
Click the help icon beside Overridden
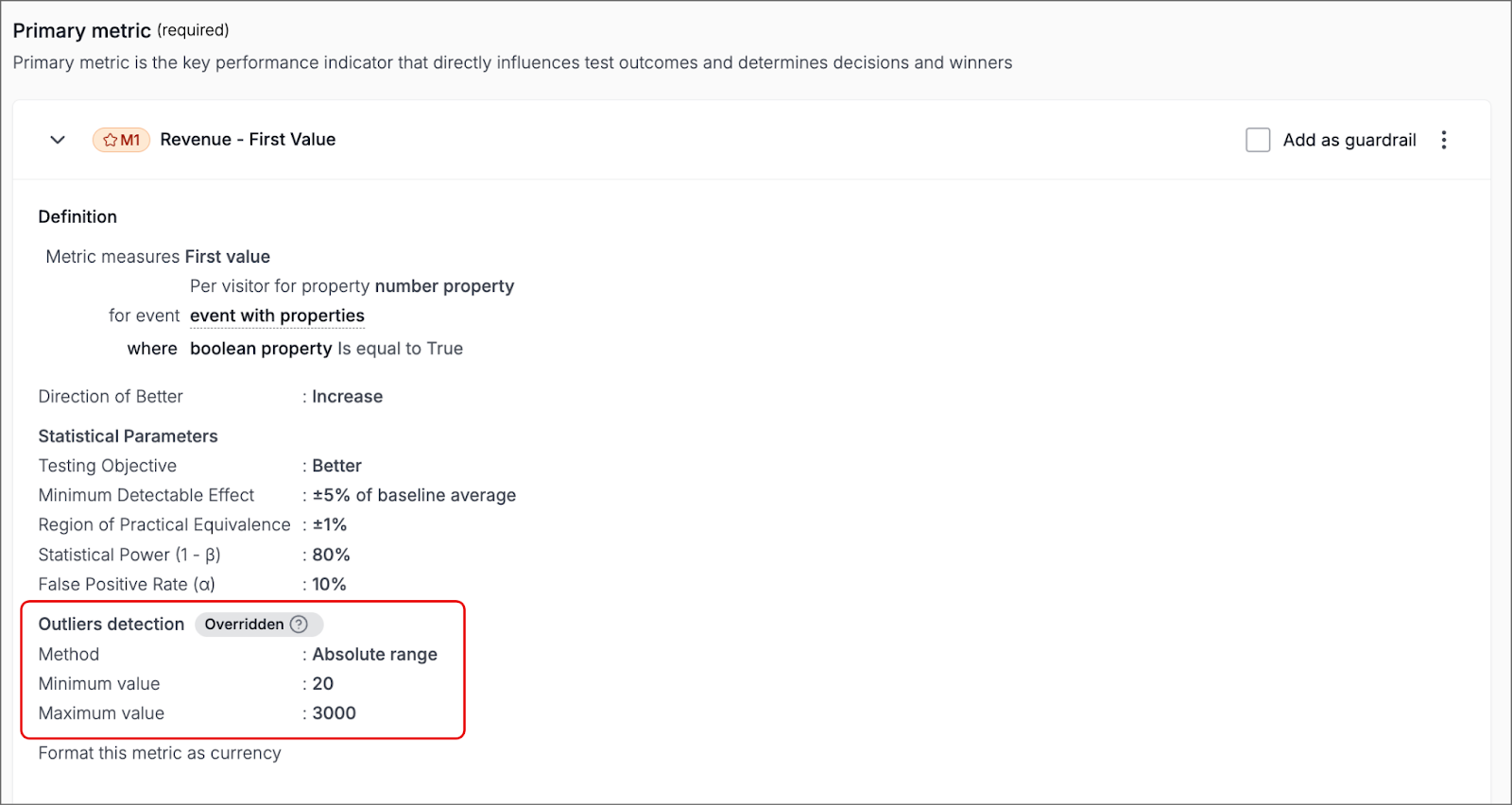point(299,625)
